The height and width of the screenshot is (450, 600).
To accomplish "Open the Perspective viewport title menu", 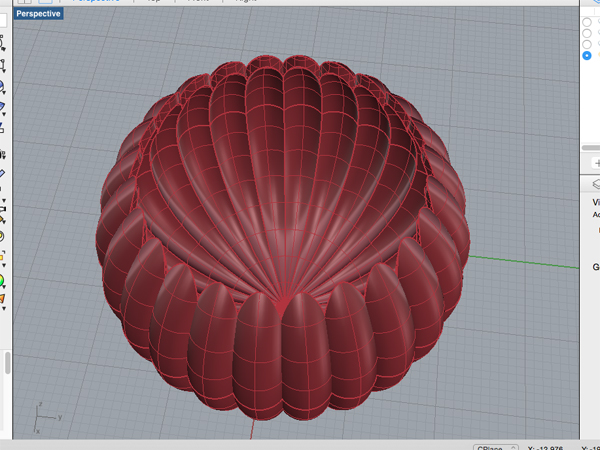I will click(39, 14).
